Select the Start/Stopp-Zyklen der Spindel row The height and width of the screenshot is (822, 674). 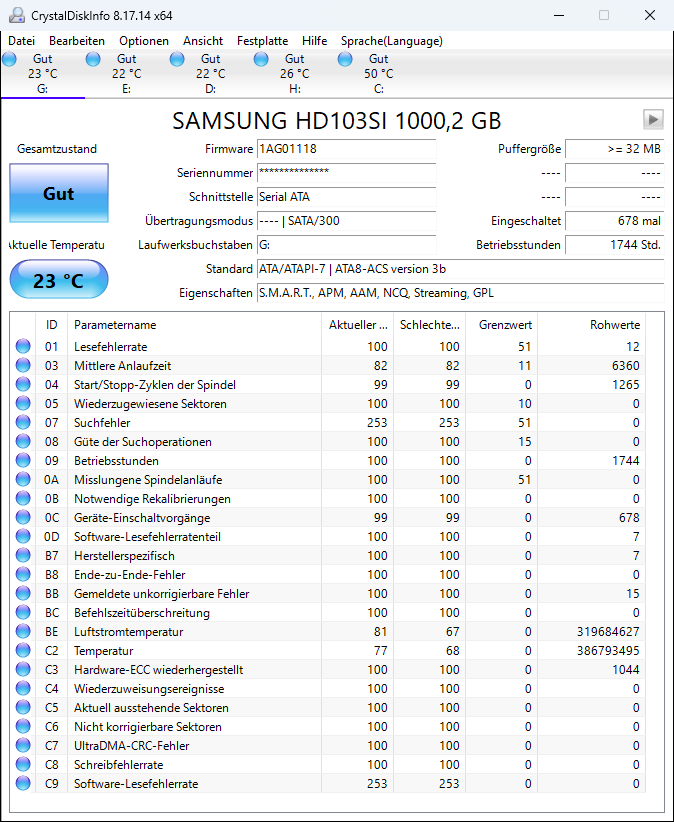328,384
